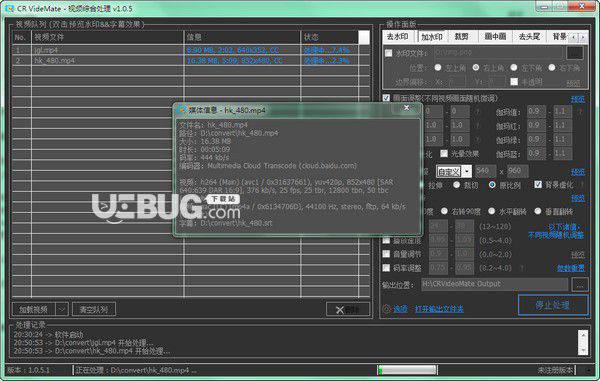Click the 加载视频 button
600x381 pixels.
point(34,309)
